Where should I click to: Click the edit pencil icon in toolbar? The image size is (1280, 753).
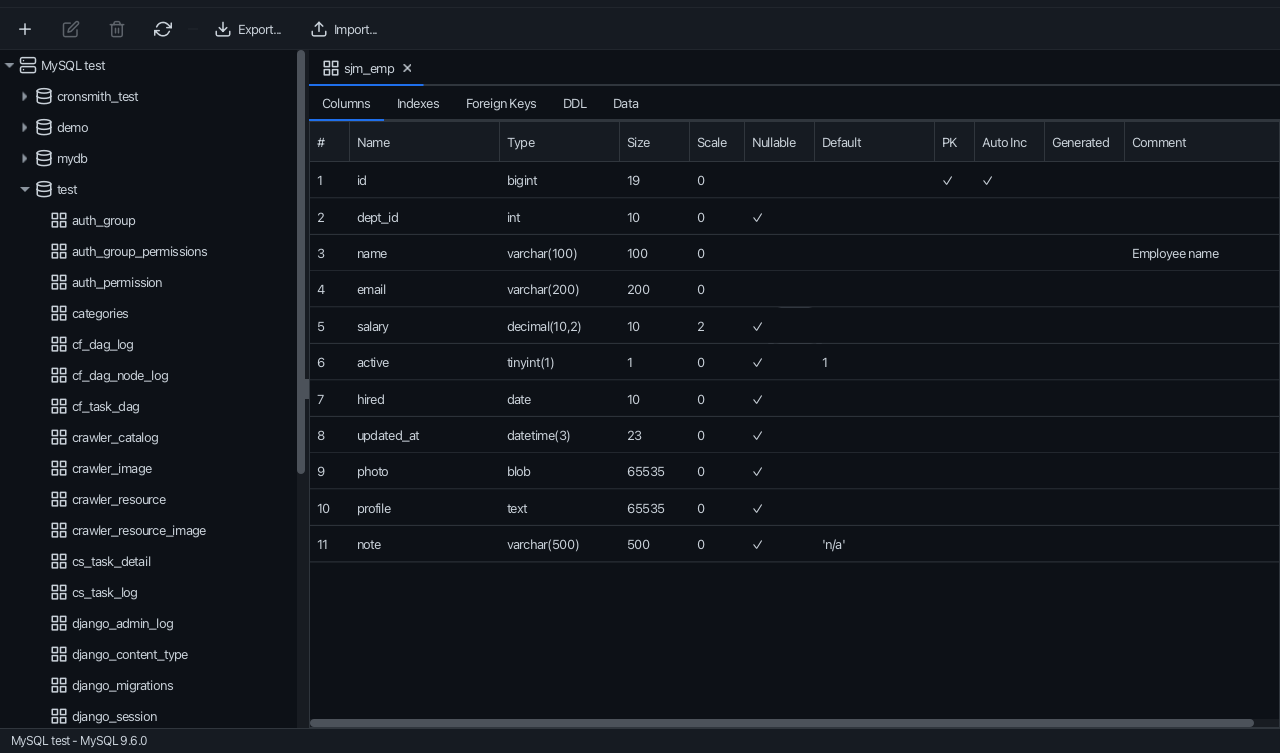point(71,30)
